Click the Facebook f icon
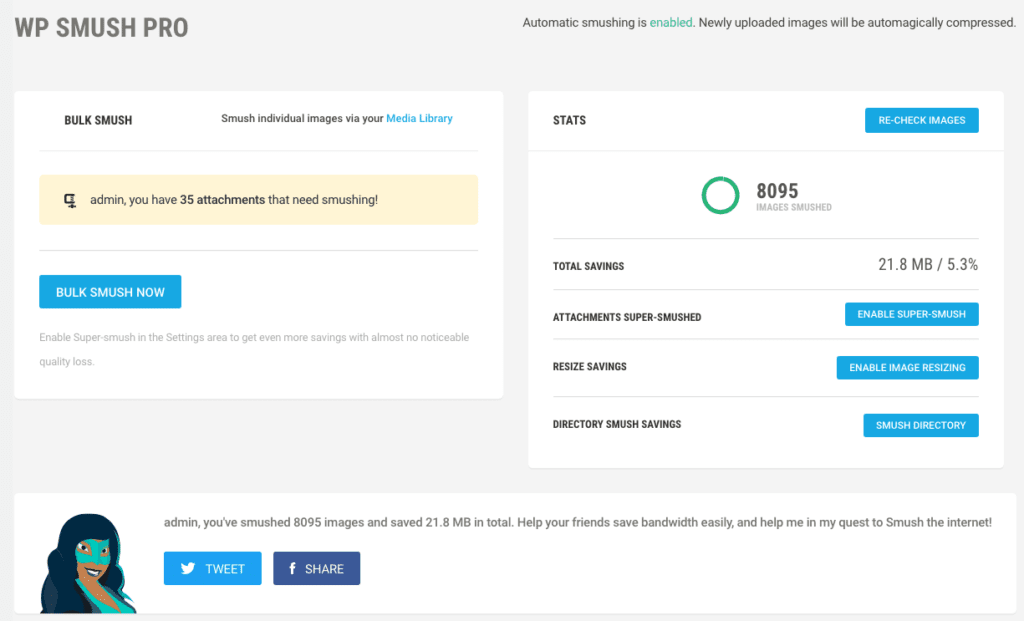Viewport: 1024px width, 621px height. coord(292,568)
